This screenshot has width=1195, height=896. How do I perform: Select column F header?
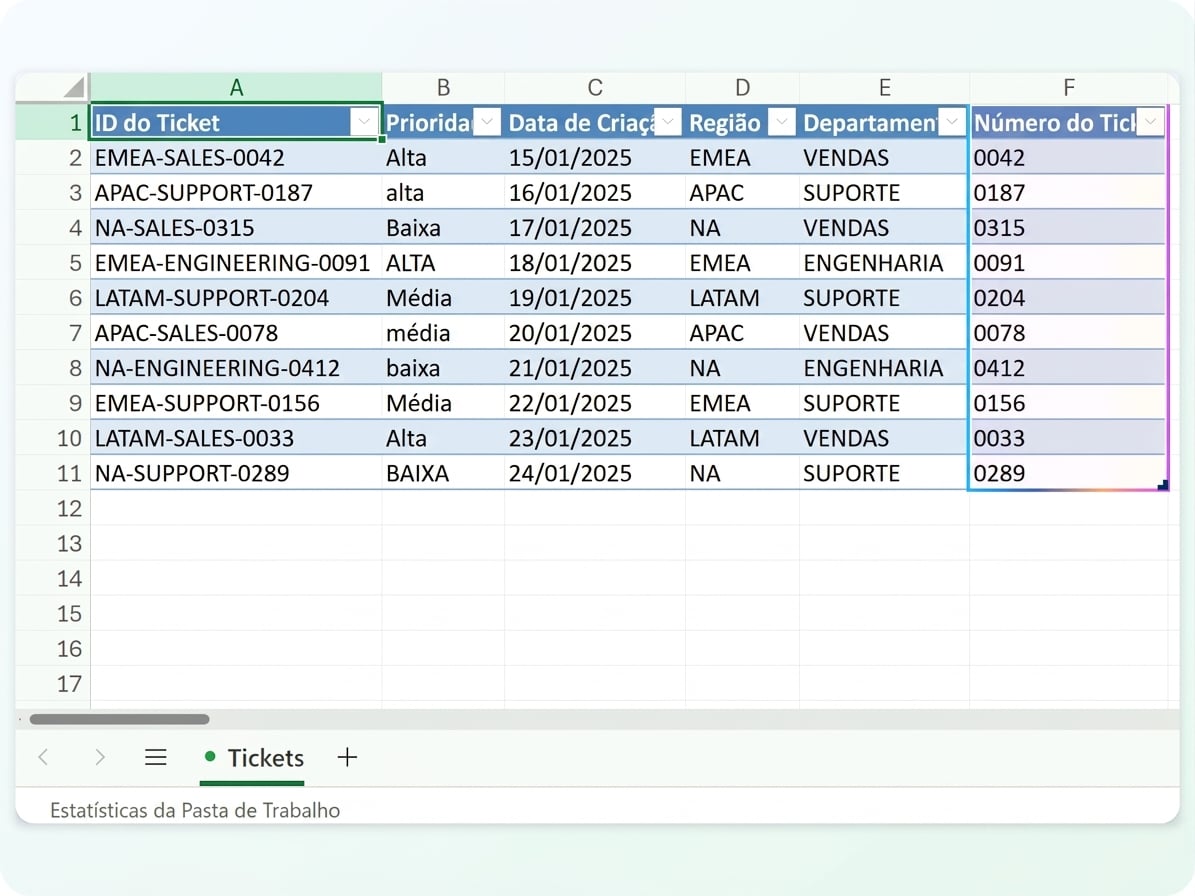1068,88
